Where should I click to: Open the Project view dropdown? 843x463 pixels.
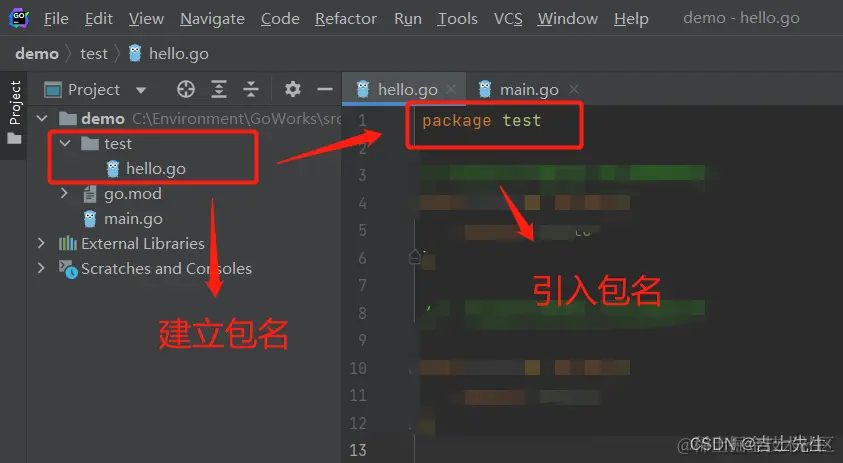click(x=141, y=90)
